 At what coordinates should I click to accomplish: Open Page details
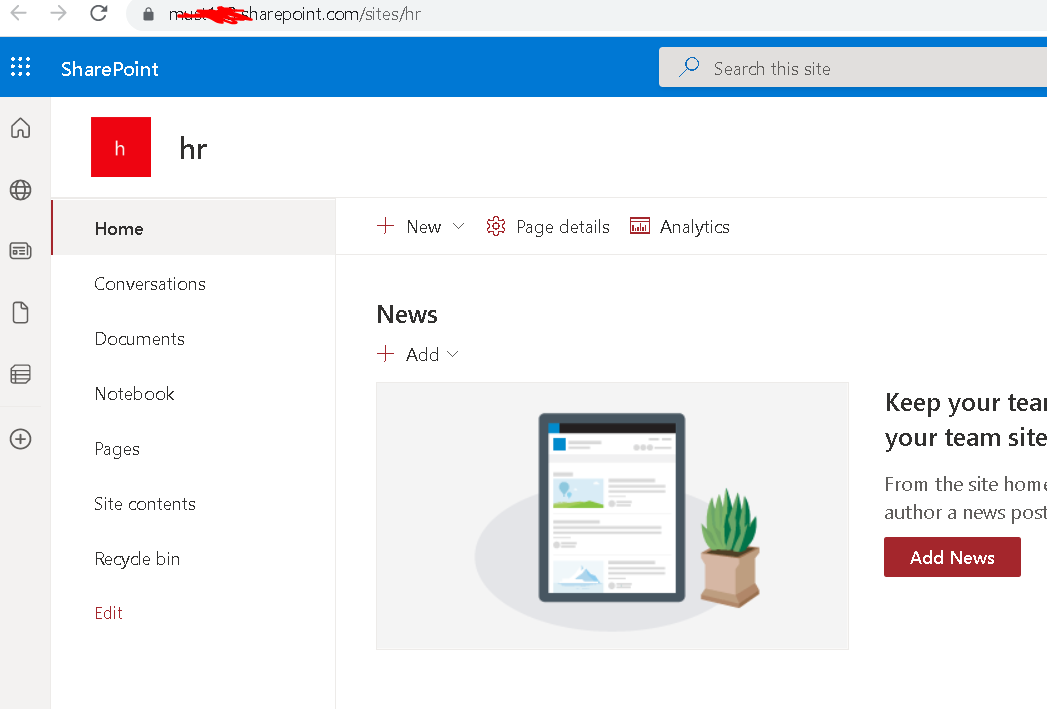tap(548, 227)
